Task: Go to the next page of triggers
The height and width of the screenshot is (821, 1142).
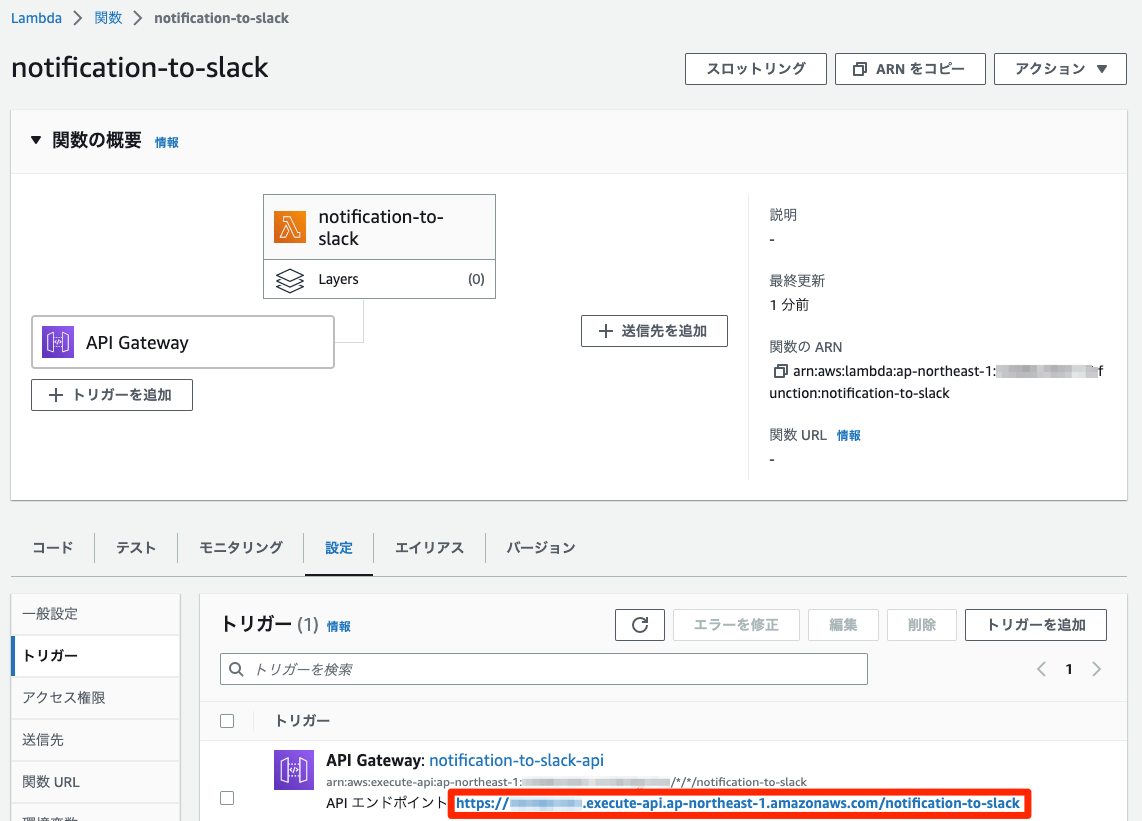Action: pyautogui.click(x=1097, y=669)
